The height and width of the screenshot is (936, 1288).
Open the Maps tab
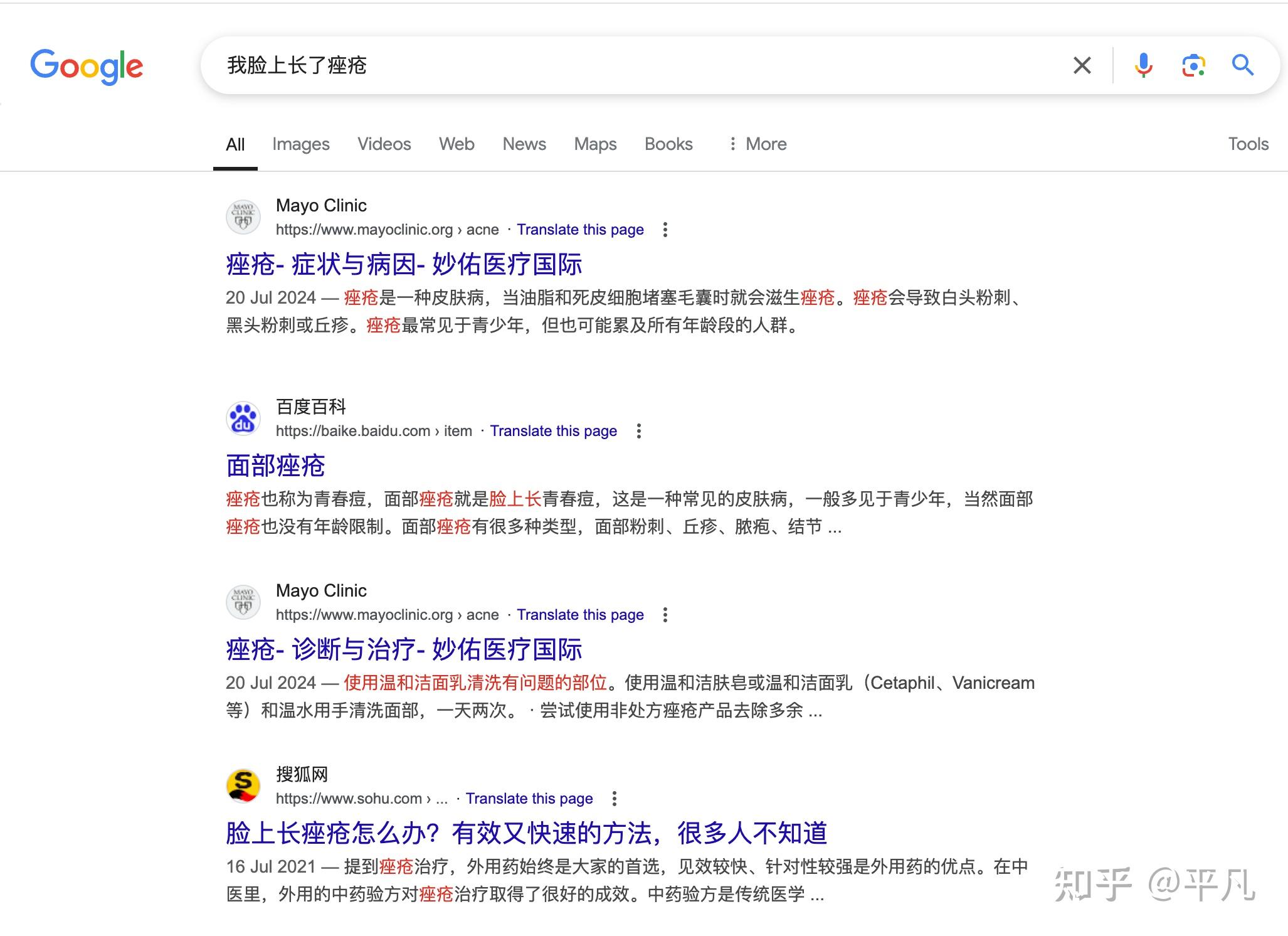click(x=595, y=144)
